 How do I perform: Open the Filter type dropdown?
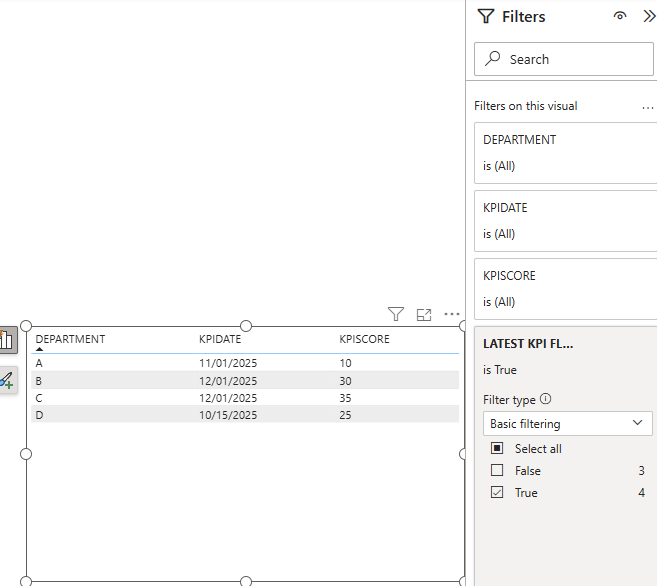coord(567,423)
